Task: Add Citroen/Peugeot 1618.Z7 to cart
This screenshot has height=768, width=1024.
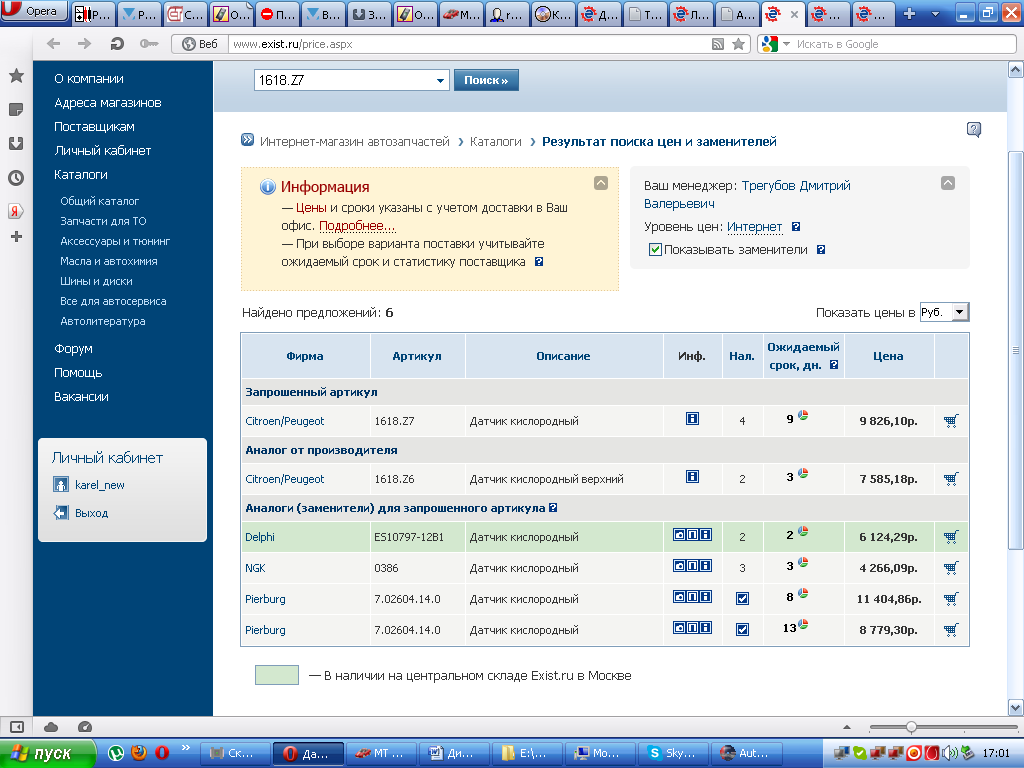Action: pyautogui.click(x=951, y=421)
